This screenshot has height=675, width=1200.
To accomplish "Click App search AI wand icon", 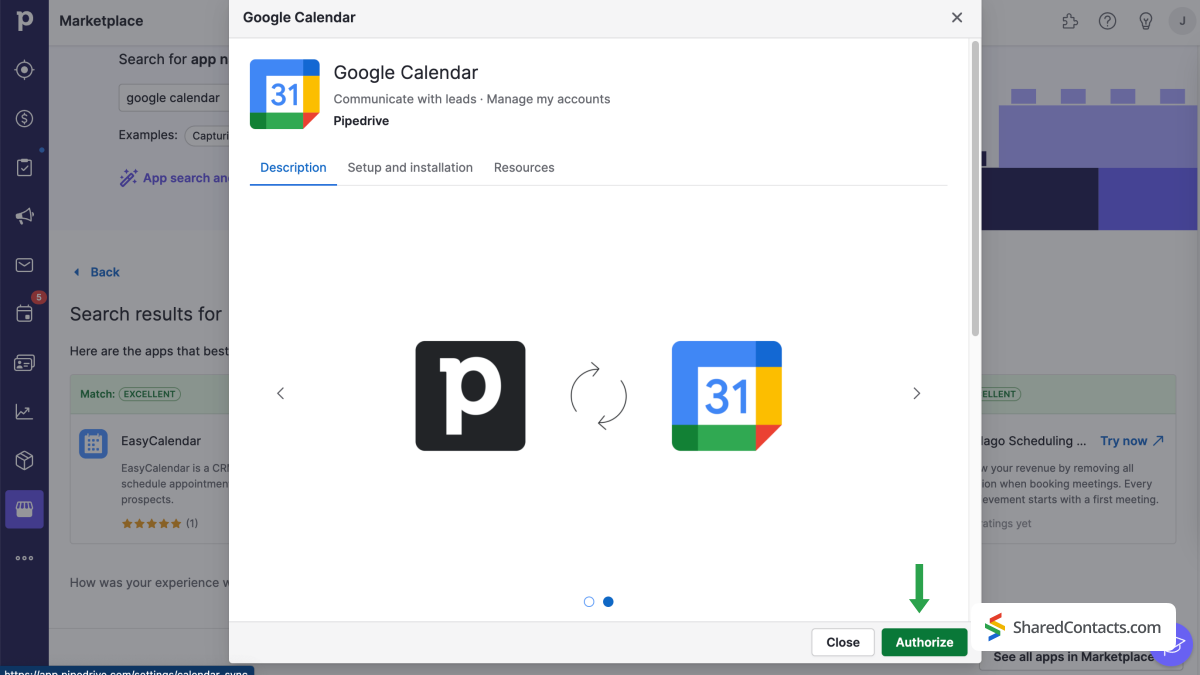I will click(x=128, y=178).
